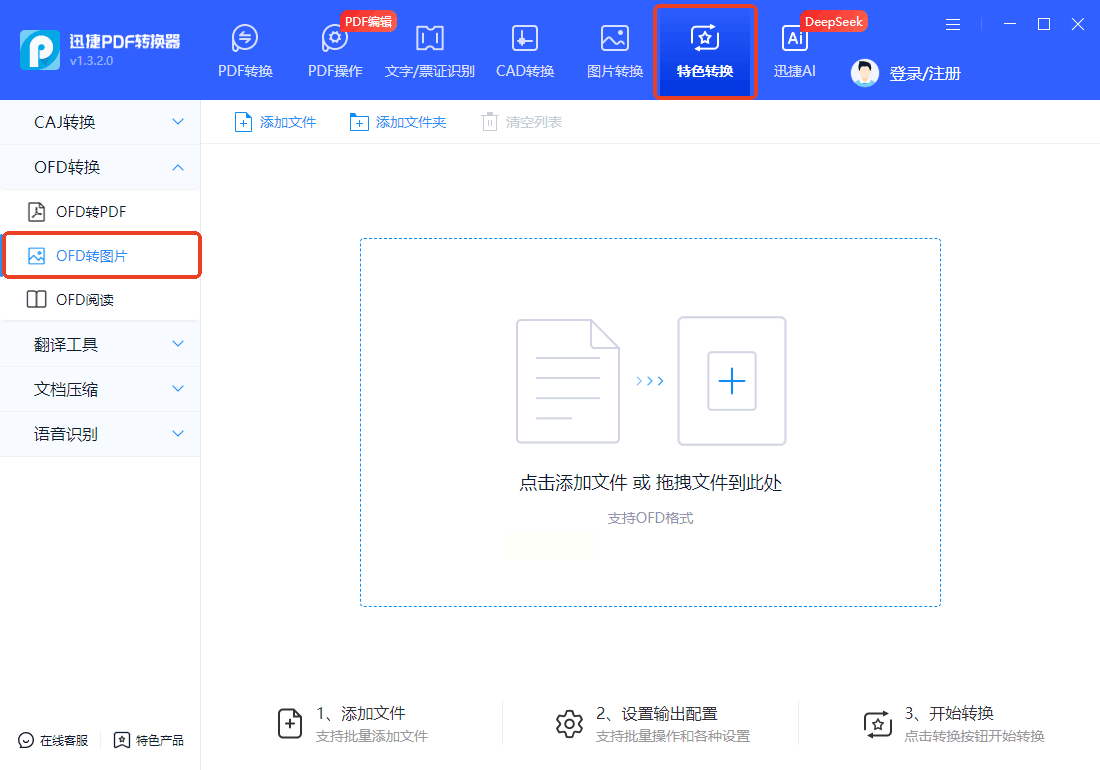Expand the 语音识别 section
This screenshot has height=770, width=1100.
point(100,433)
